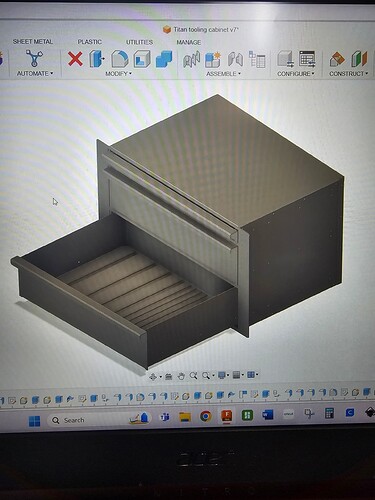Open the Display Settings monitor dropdown

click(x=223, y=375)
